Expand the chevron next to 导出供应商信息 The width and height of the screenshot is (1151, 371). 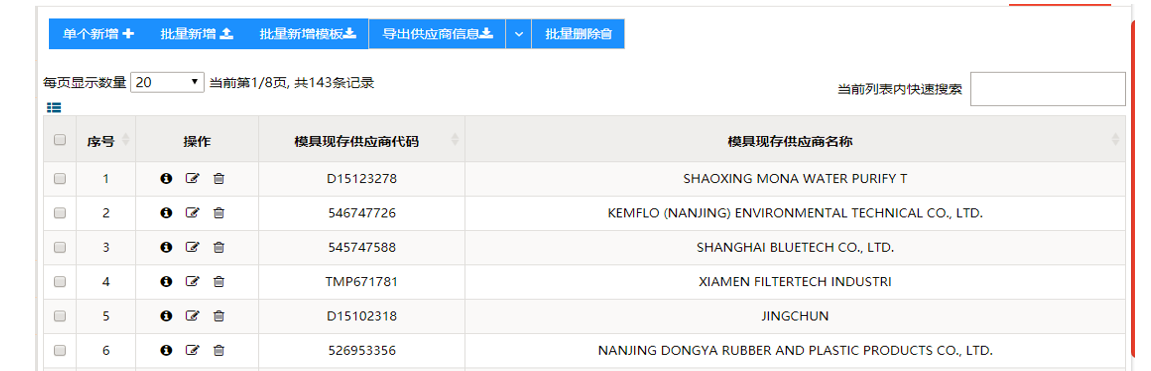click(x=518, y=34)
